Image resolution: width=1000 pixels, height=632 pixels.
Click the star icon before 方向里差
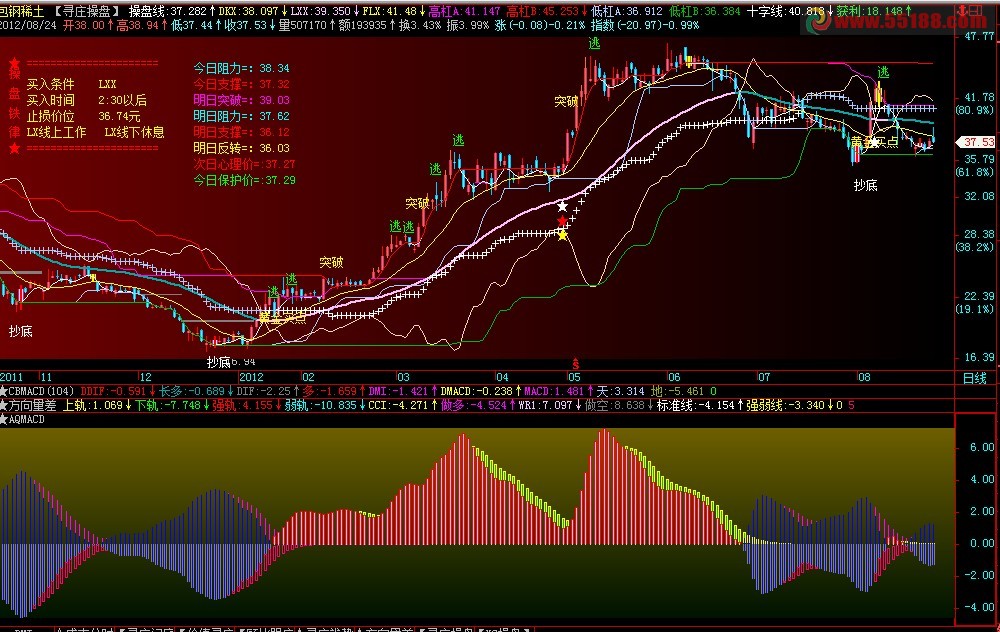[x=4, y=405]
